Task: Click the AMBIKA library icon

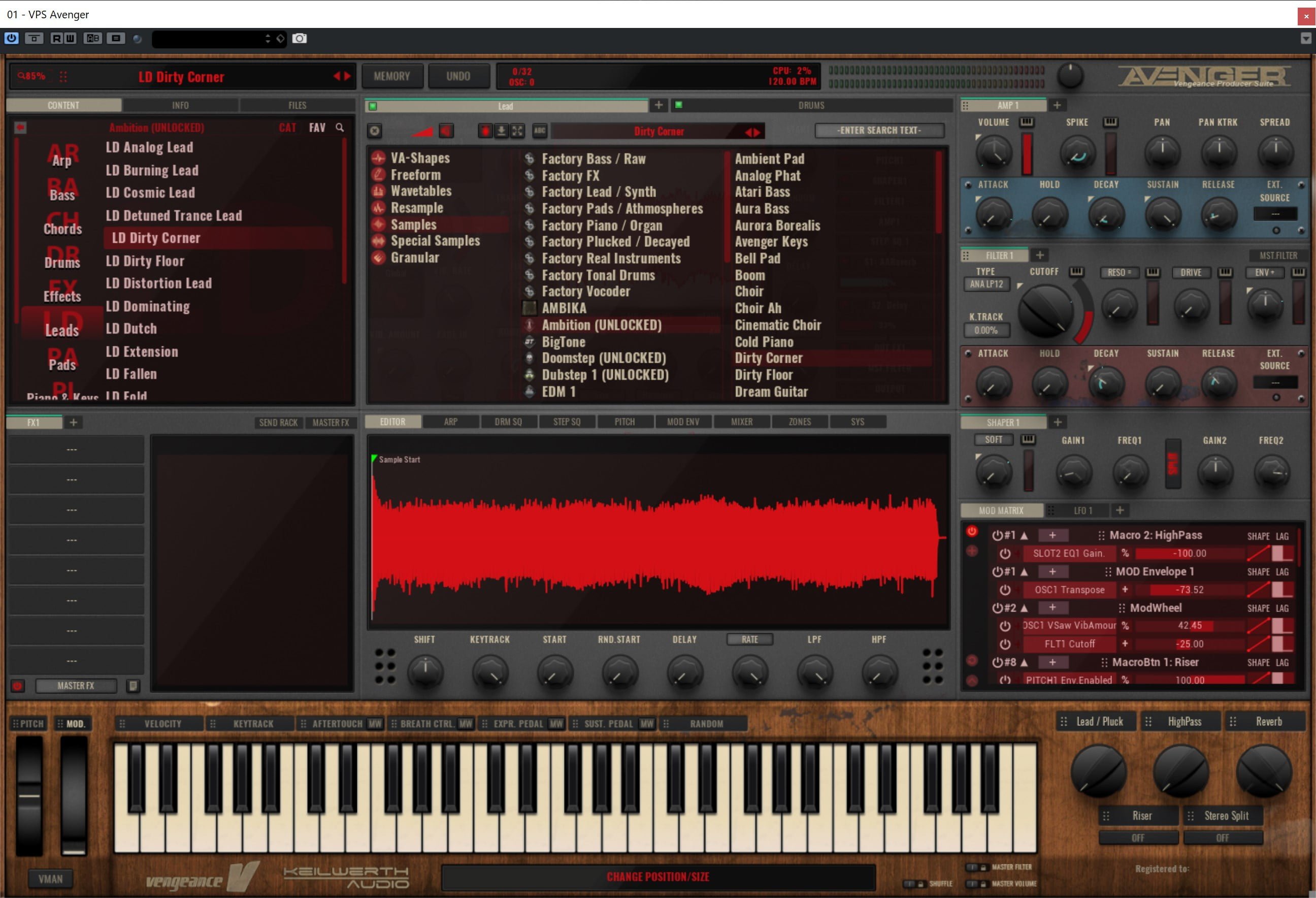Action: point(529,308)
